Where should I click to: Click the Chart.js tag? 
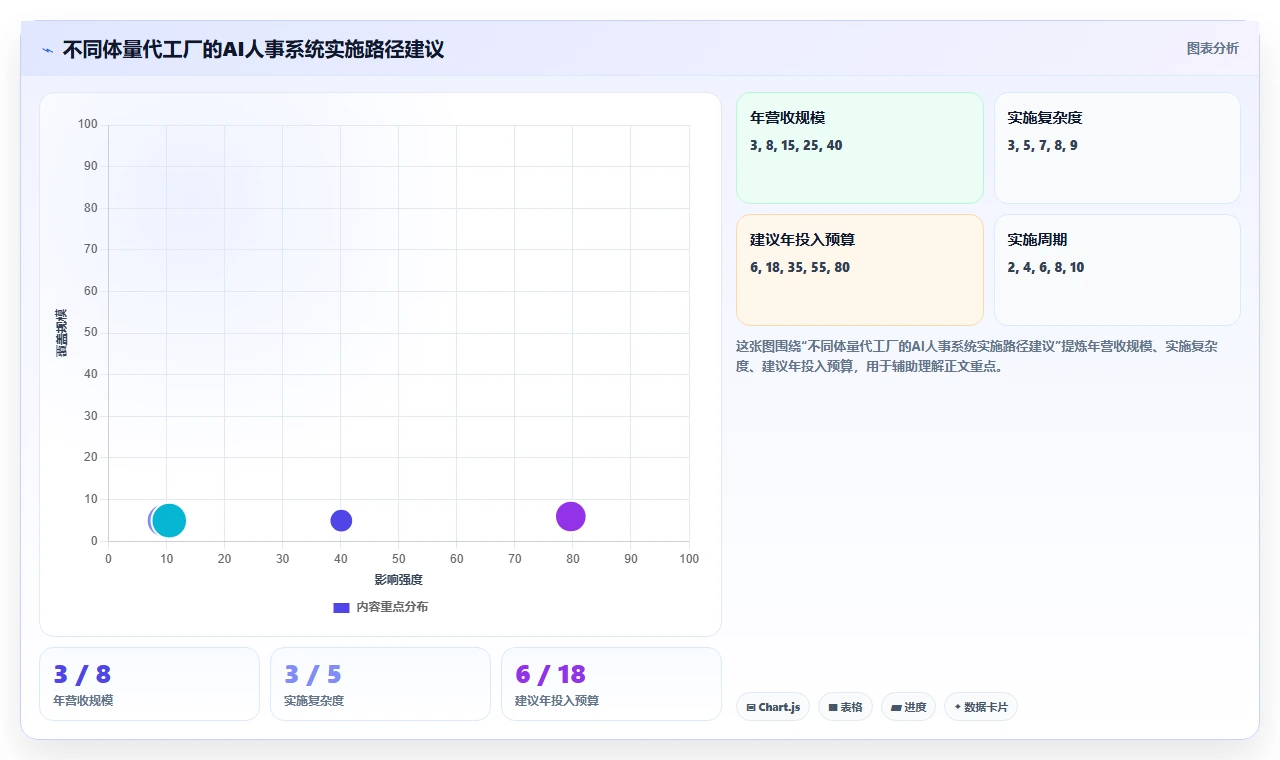pos(773,707)
